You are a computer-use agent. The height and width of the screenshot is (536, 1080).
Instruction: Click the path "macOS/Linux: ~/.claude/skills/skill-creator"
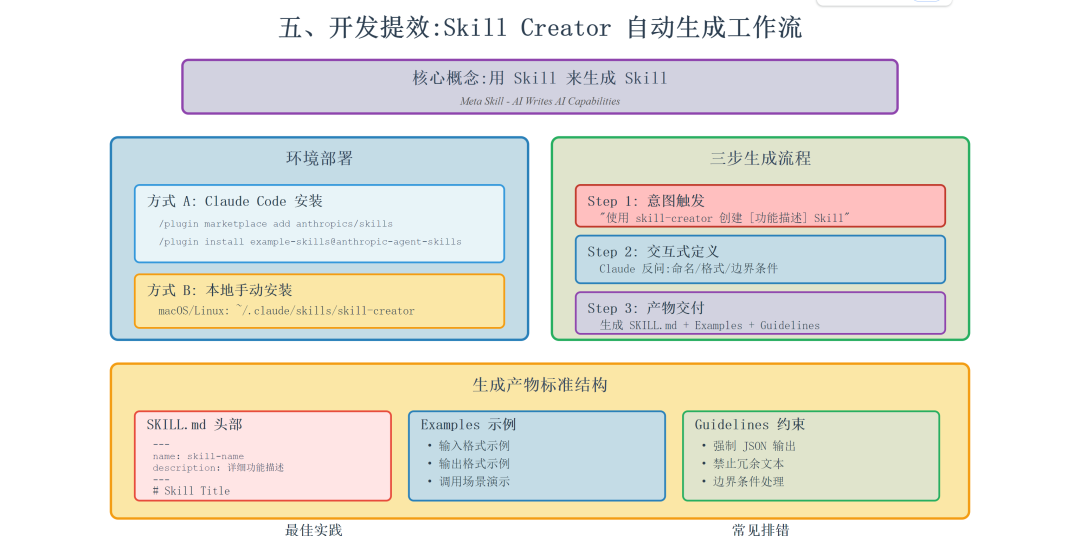pos(287,311)
